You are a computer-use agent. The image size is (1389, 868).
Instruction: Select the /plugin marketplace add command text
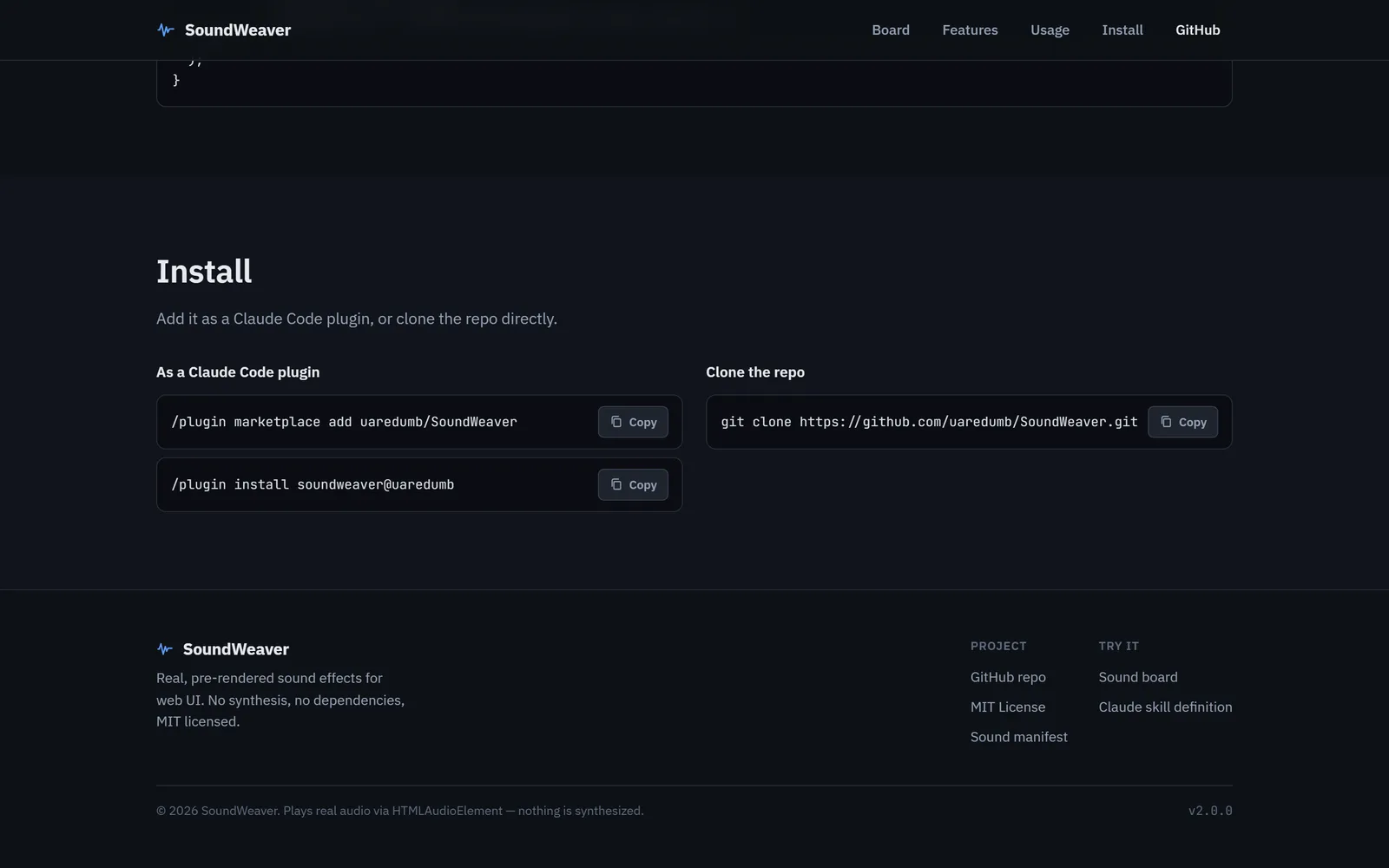(344, 422)
